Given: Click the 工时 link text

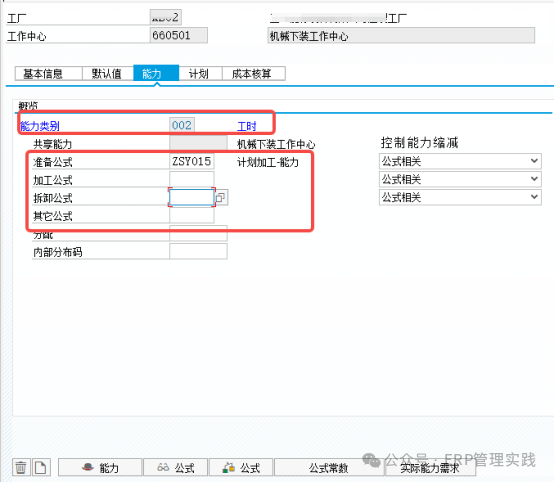Looking at the screenshot, I should (247, 126).
